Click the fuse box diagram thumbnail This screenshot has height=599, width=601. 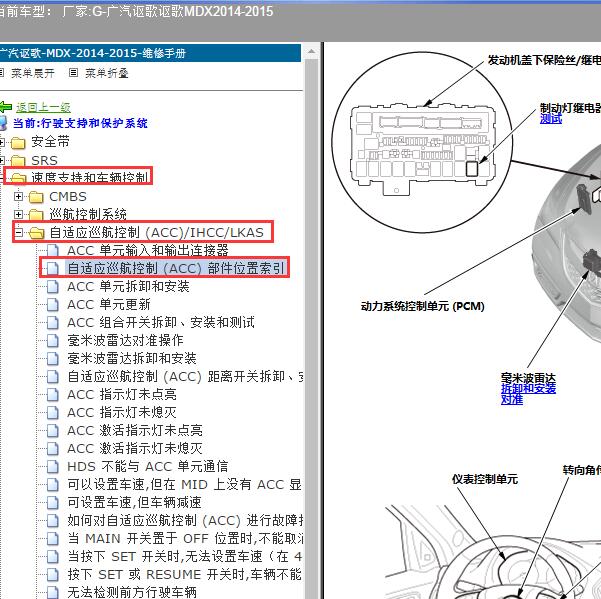(x=423, y=149)
